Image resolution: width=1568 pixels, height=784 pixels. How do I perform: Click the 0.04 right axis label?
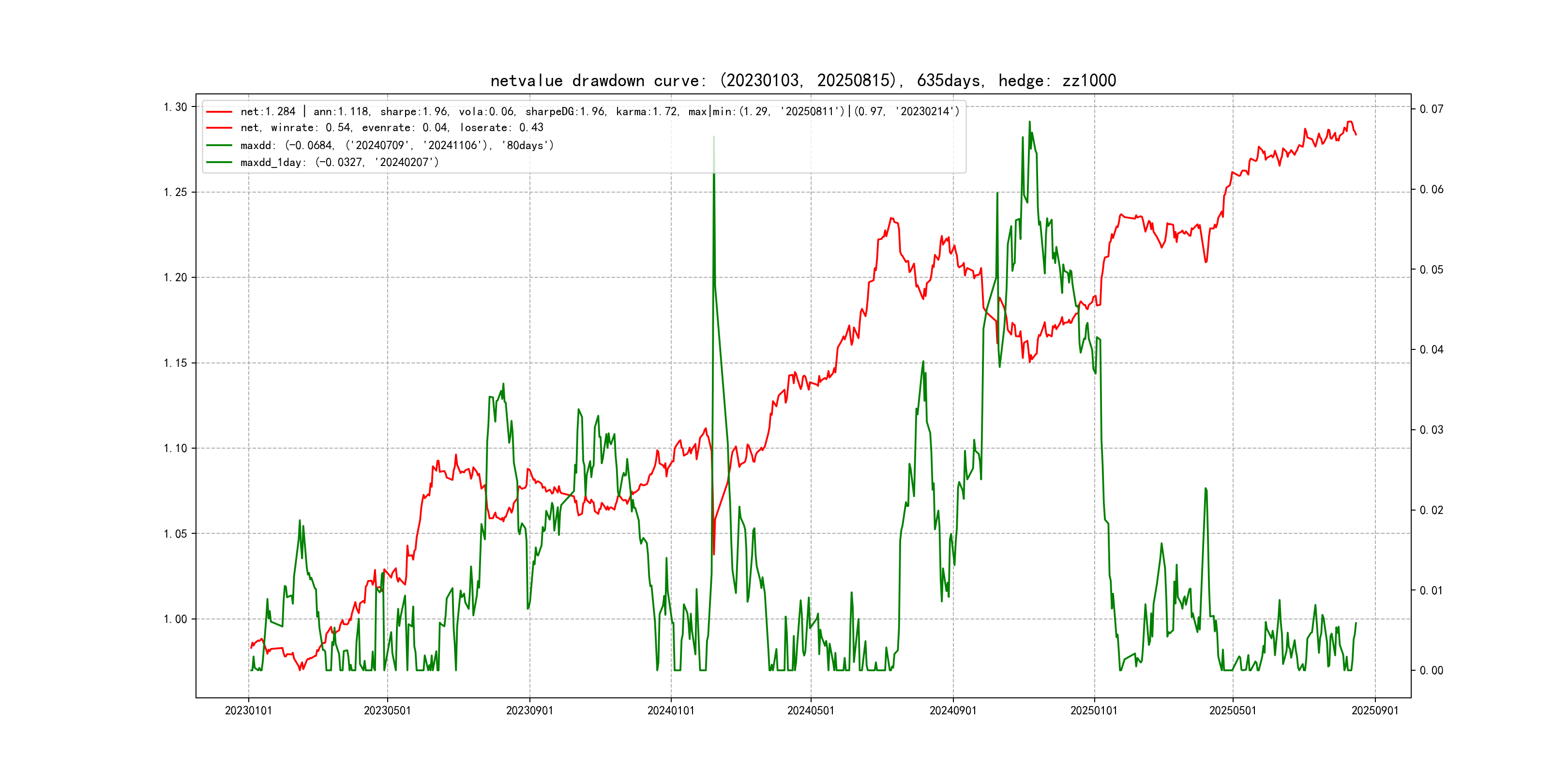pos(1431,349)
